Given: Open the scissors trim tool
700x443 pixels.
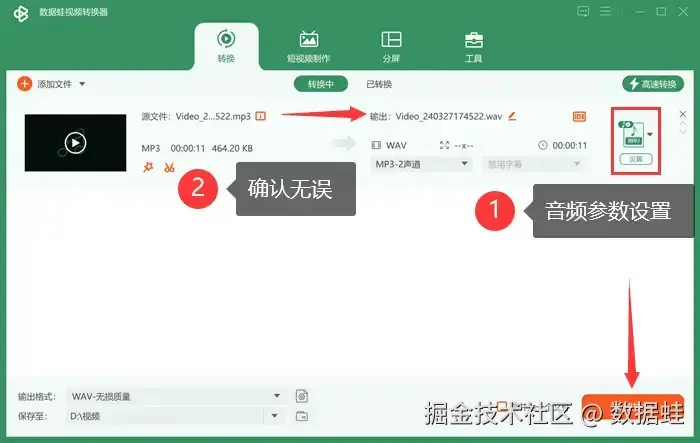Looking at the screenshot, I should pos(169,167).
